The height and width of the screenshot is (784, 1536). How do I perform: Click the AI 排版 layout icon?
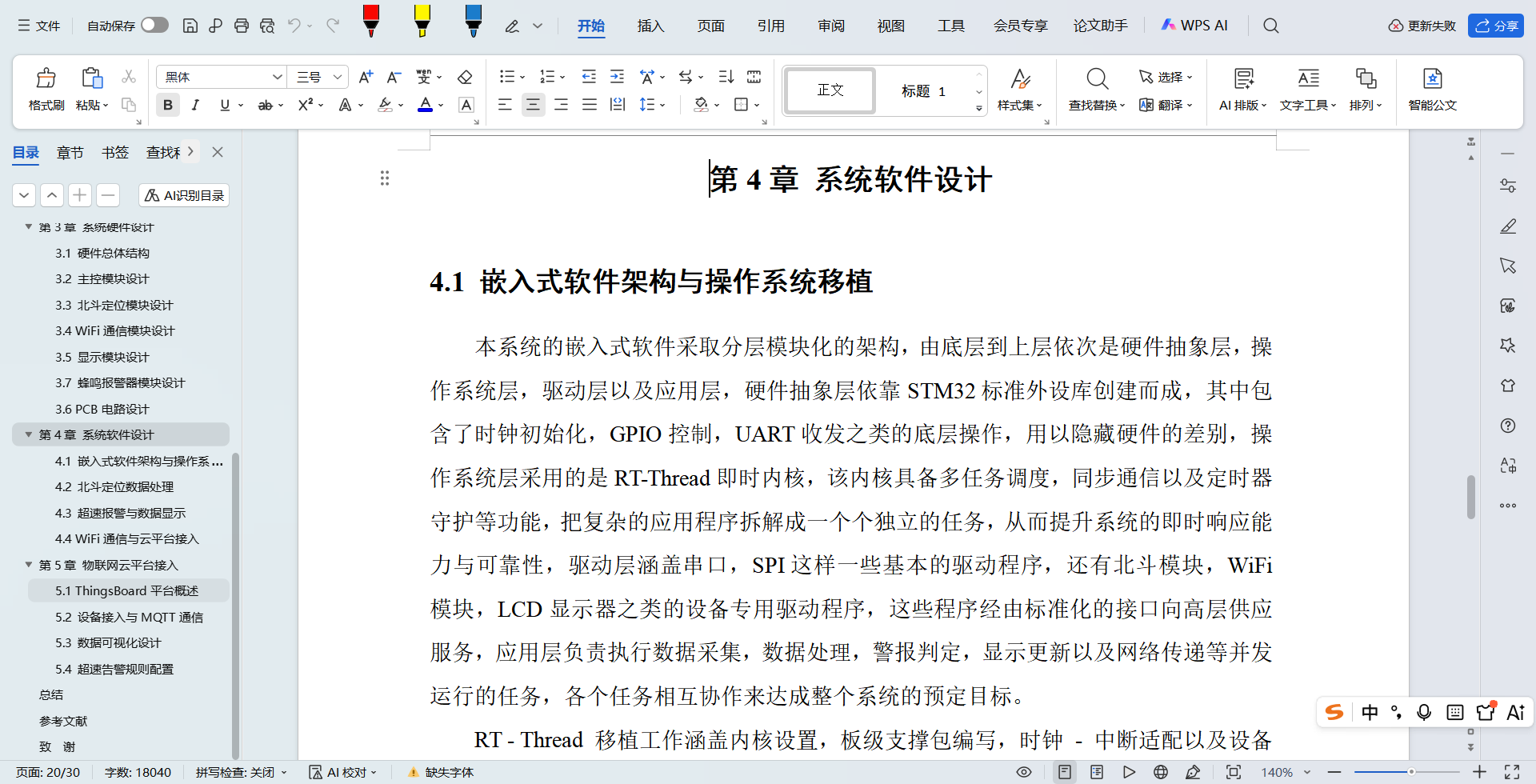[1243, 78]
